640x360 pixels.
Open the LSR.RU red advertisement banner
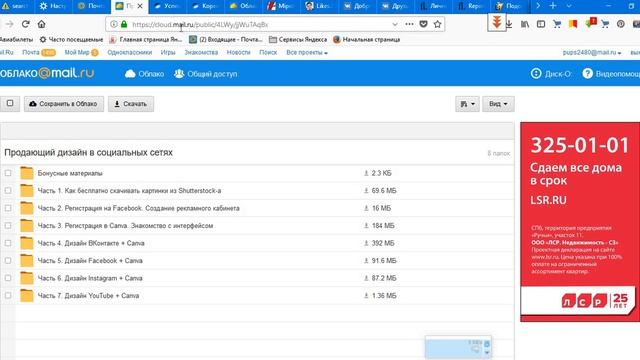[580, 222]
